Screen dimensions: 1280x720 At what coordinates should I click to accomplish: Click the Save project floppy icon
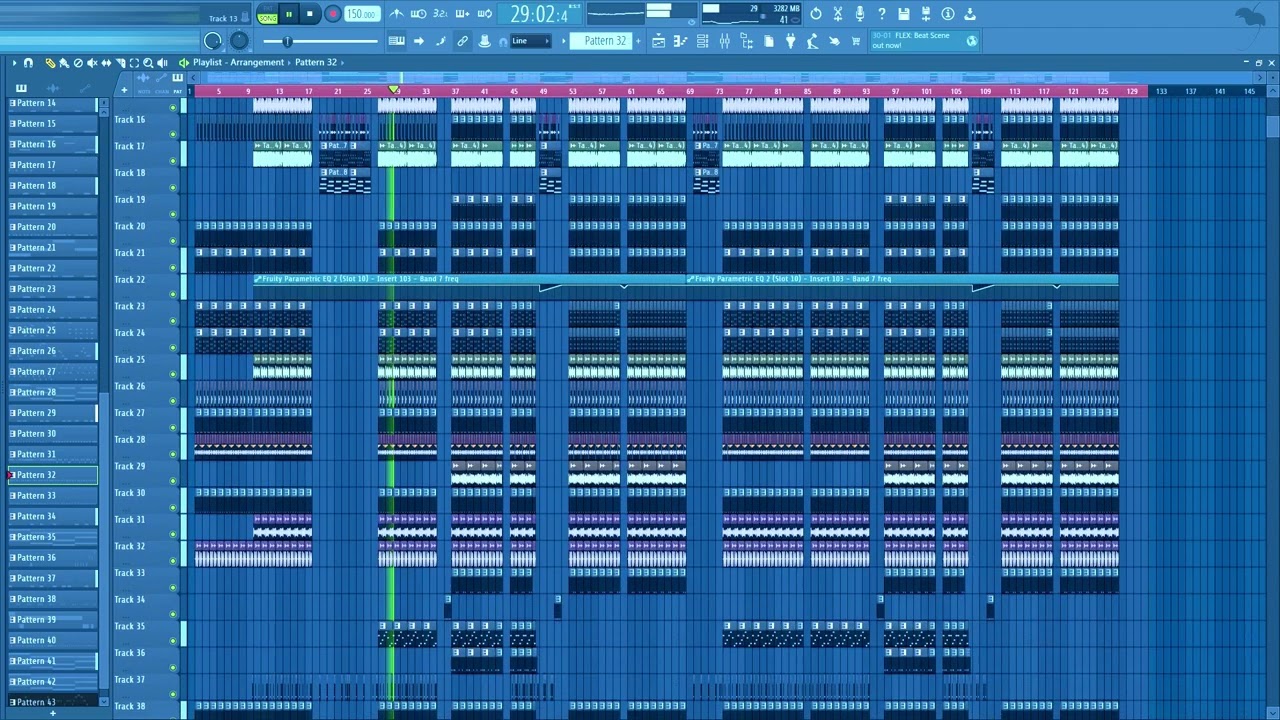pyautogui.click(x=903, y=14)
